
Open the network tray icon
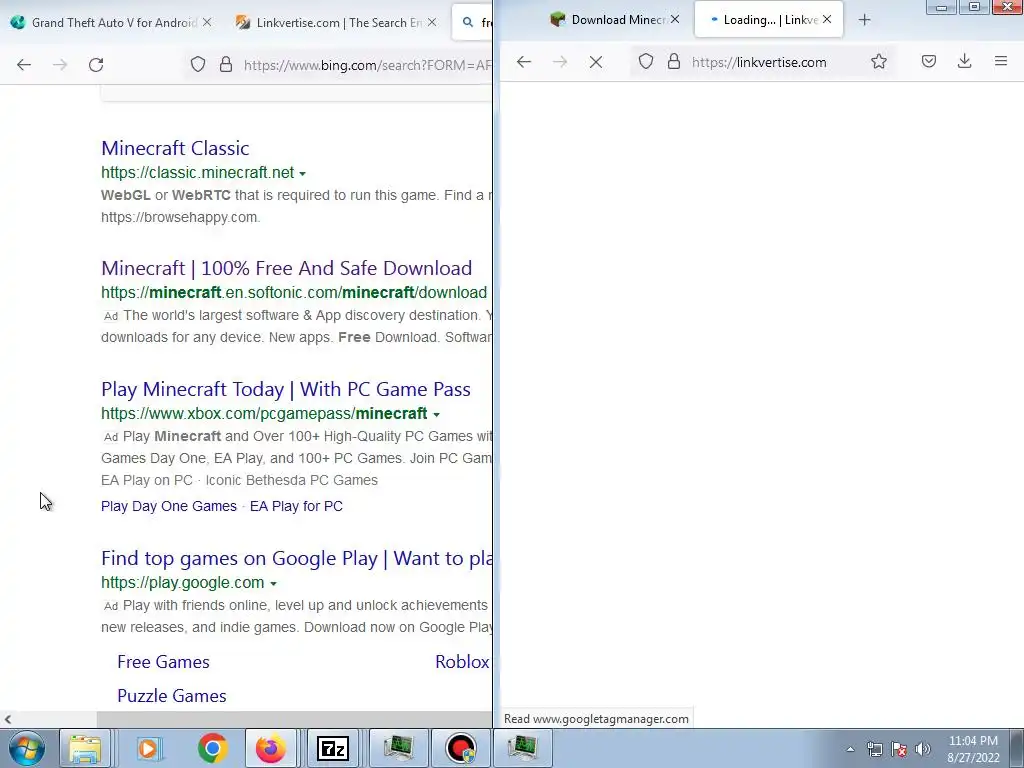[x=874, y=749]
